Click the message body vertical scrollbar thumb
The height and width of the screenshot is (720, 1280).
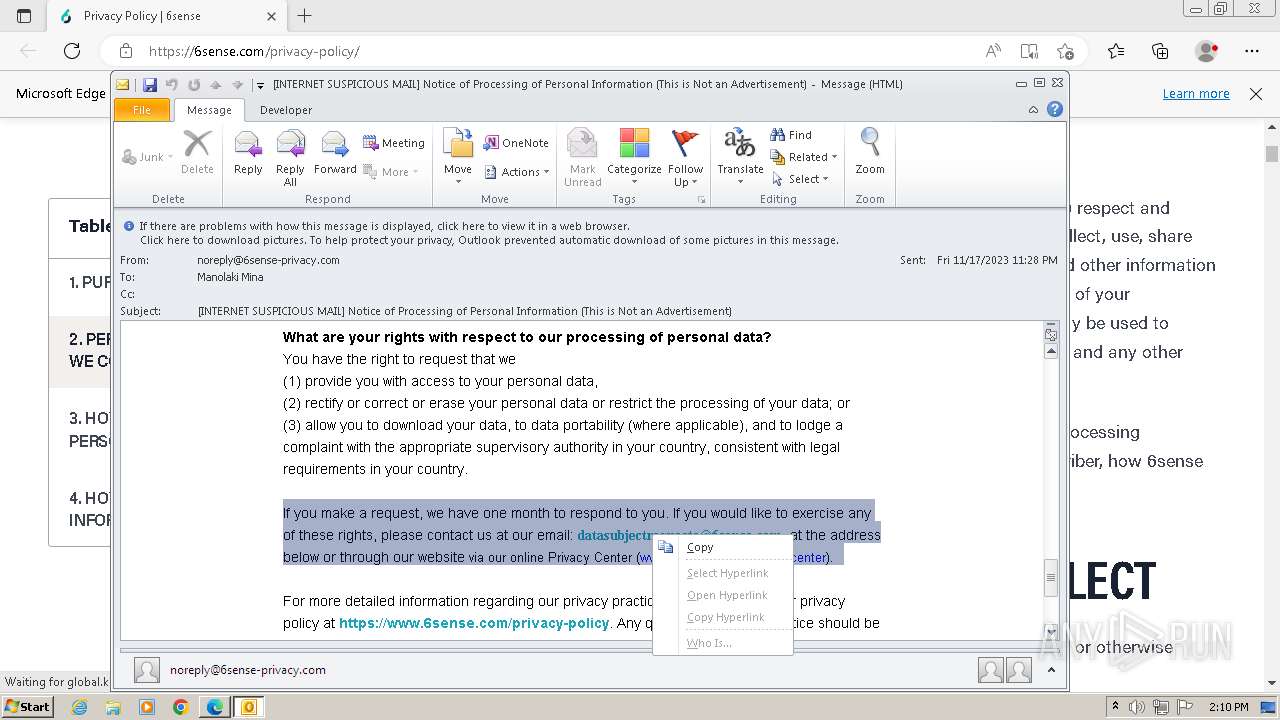pos(1051,577)
